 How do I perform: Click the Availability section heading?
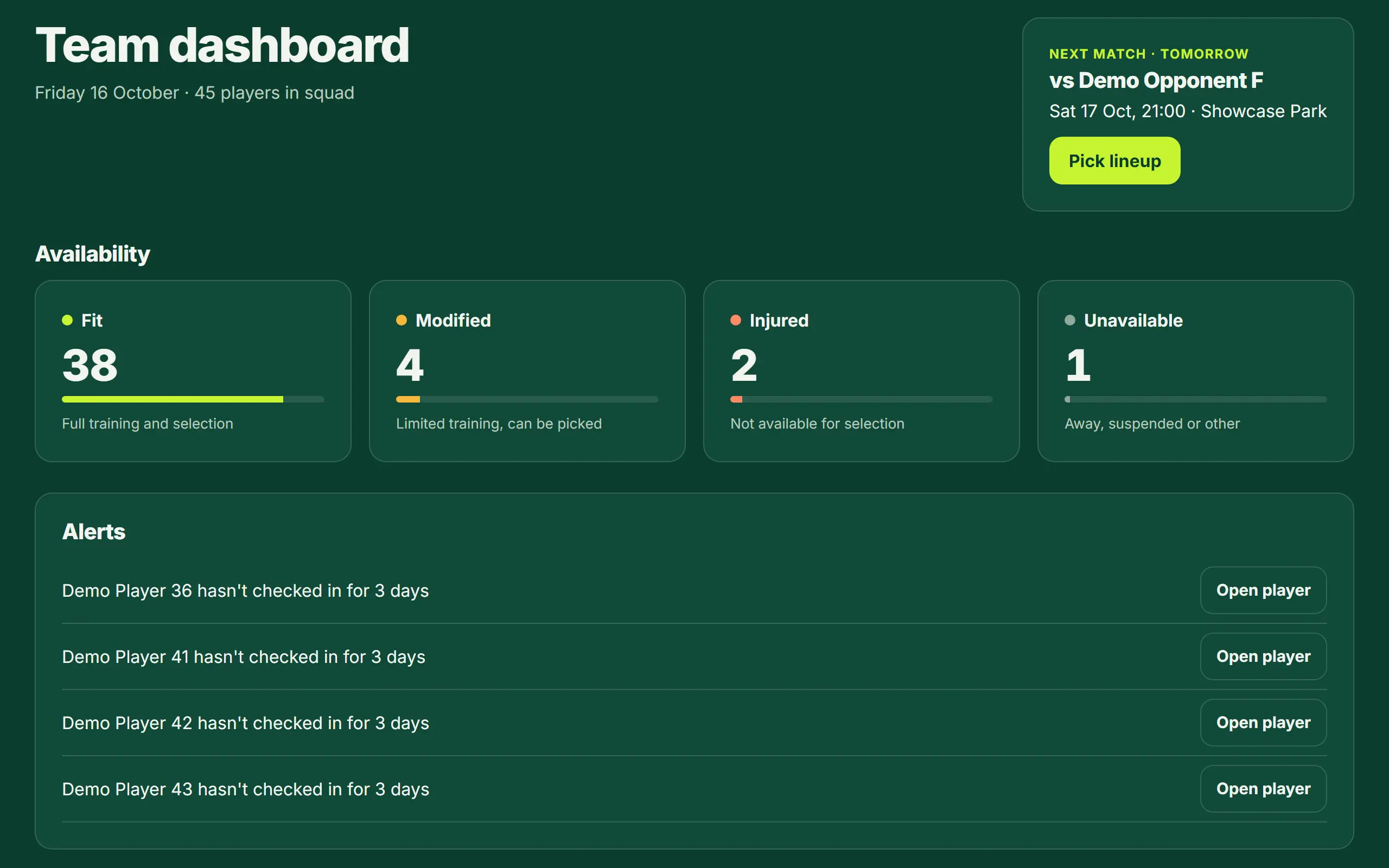tap(92, 254)
